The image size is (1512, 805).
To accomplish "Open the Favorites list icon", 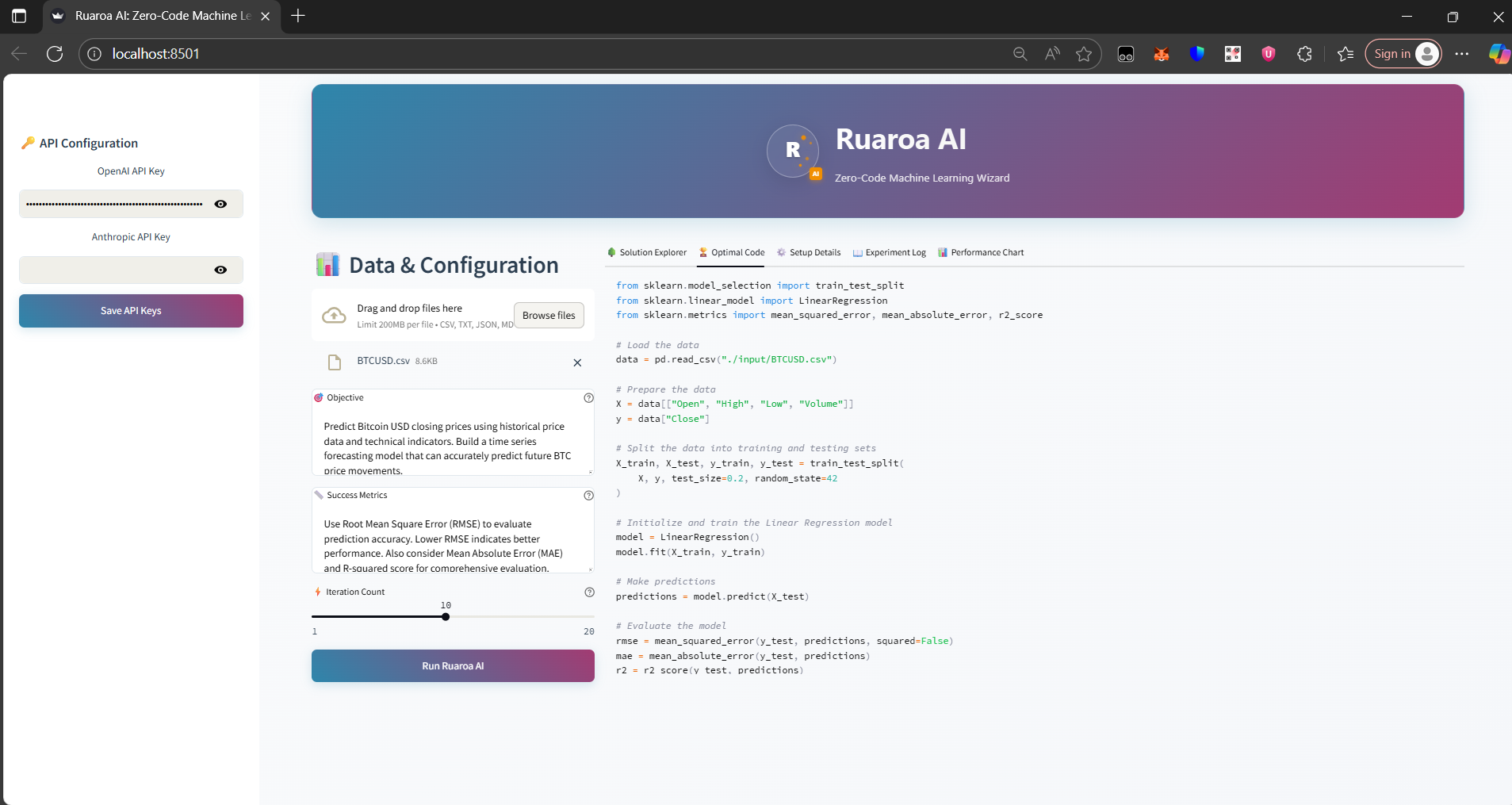I will 1345,54.
